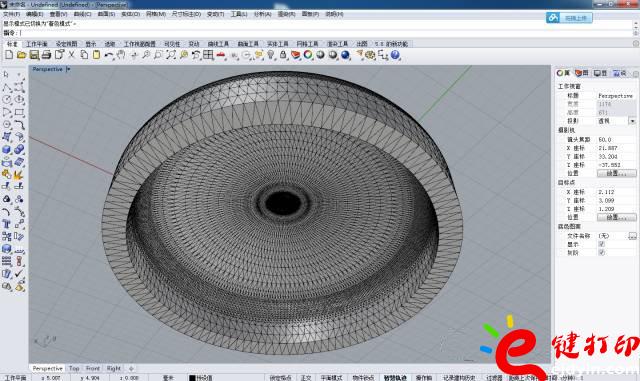The width and height of the screenshot is (640, 381).
Task: Switch to the 曲线工具 toolbar tab
Action: pos(218,44)
